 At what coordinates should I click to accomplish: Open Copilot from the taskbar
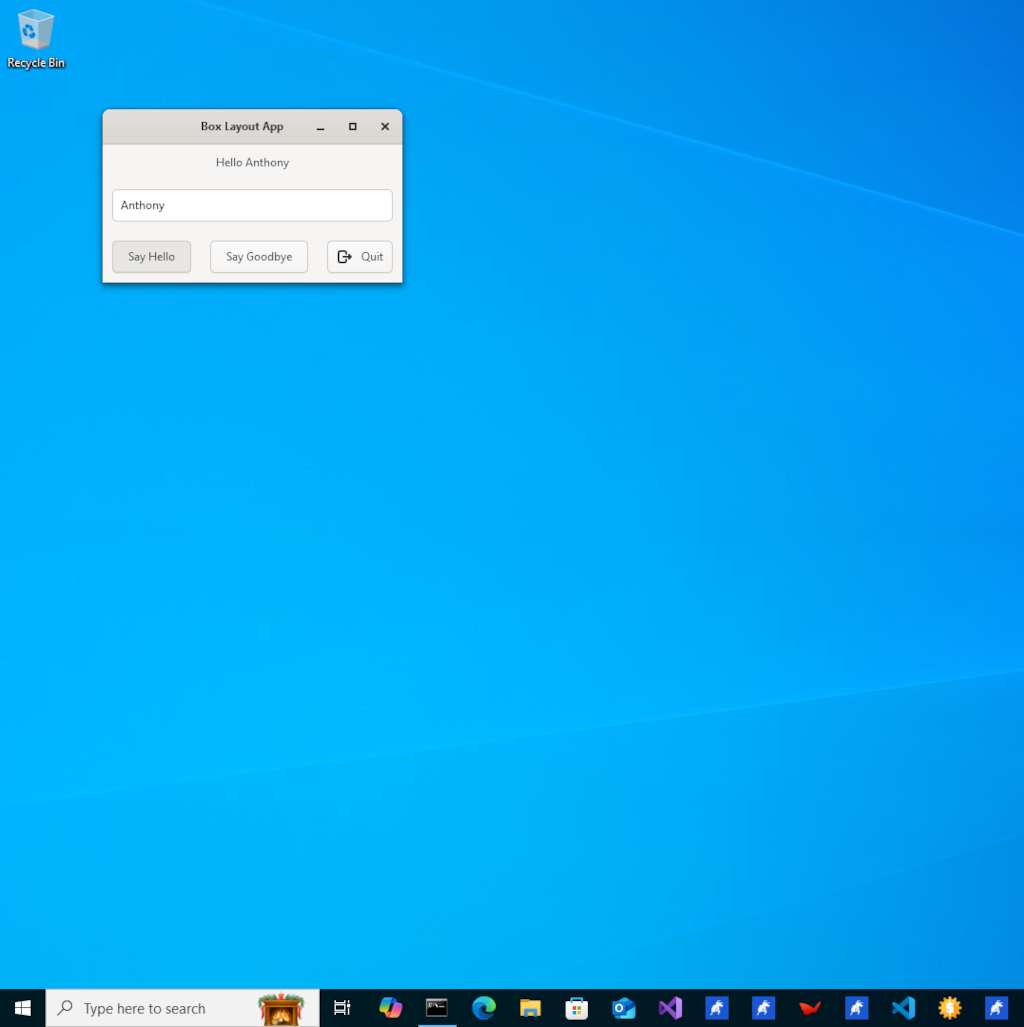click(390, 1007)
